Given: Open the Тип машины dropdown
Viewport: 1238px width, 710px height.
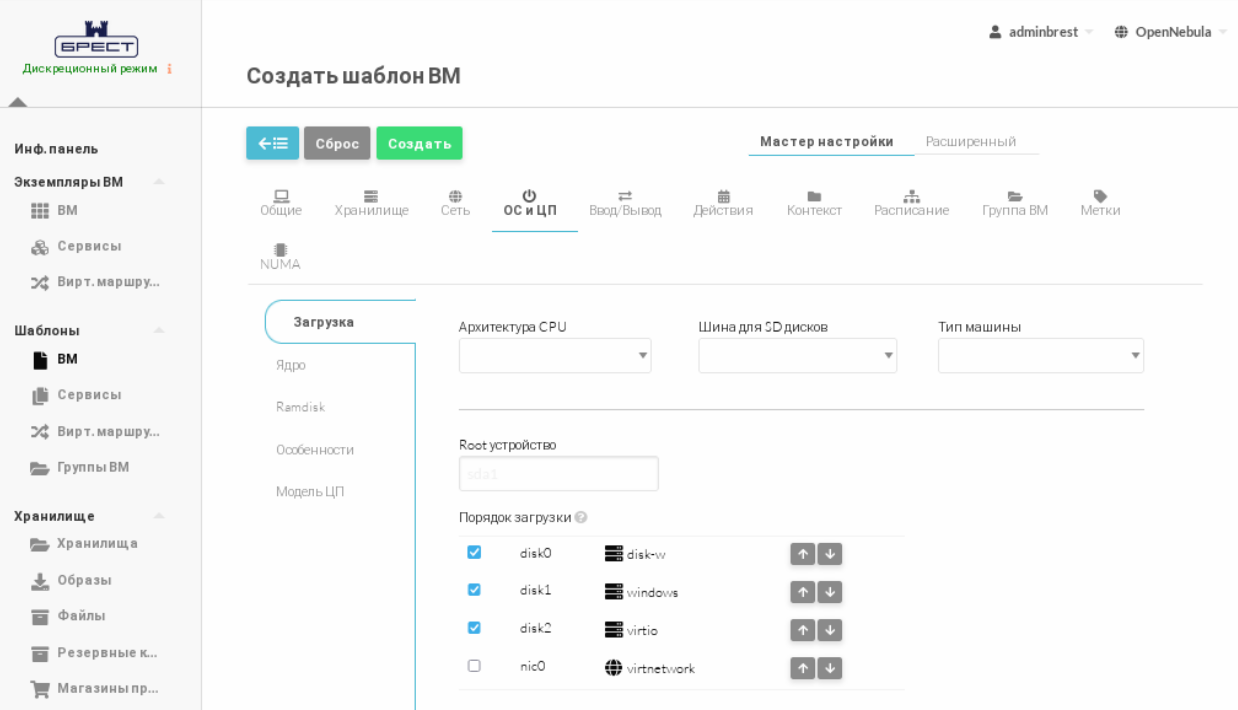Looking at the screenshot, I should tap(1040, 355).
